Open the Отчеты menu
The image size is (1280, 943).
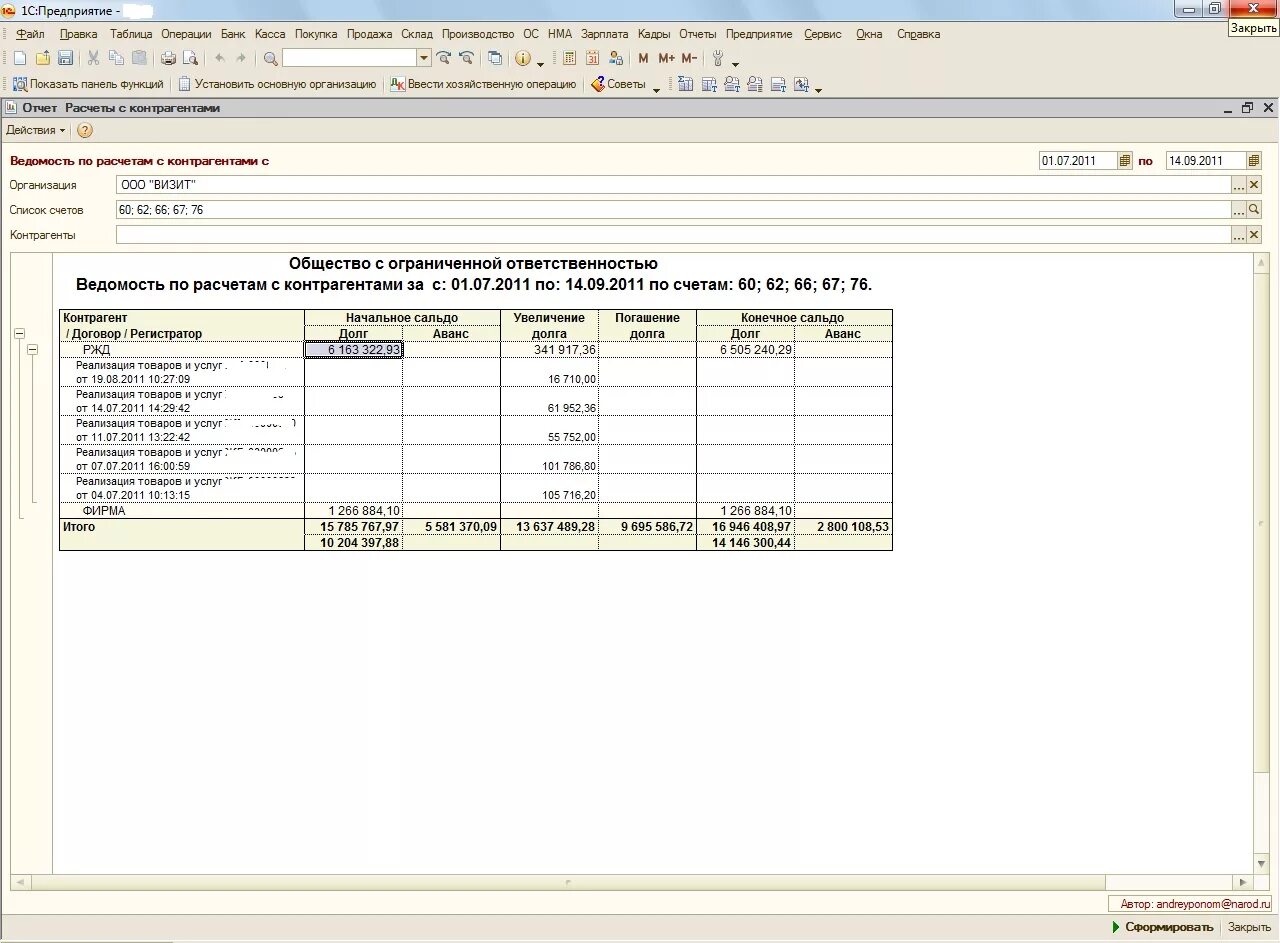coord(698,34)
